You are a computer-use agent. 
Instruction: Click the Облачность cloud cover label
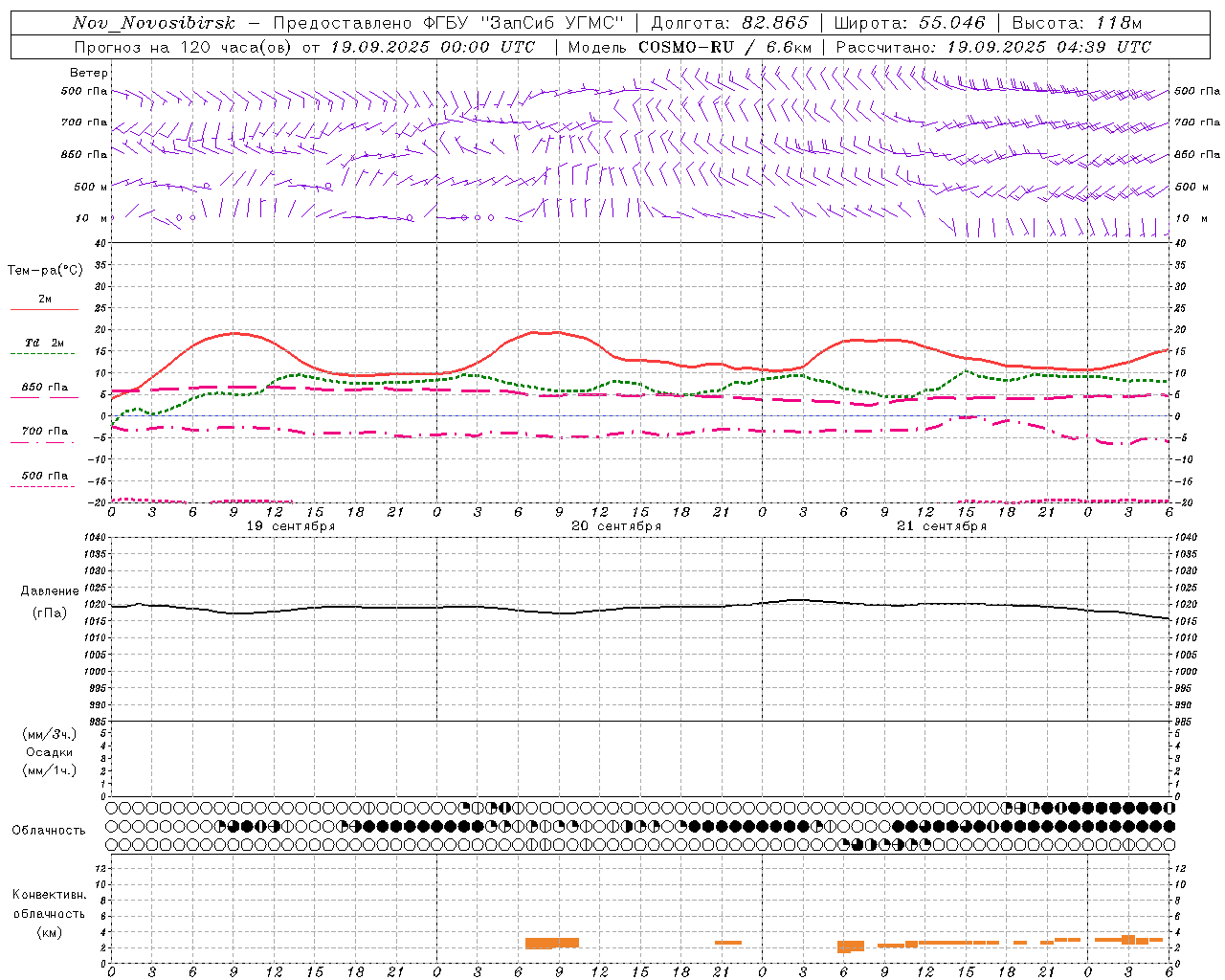coord(49,830)
